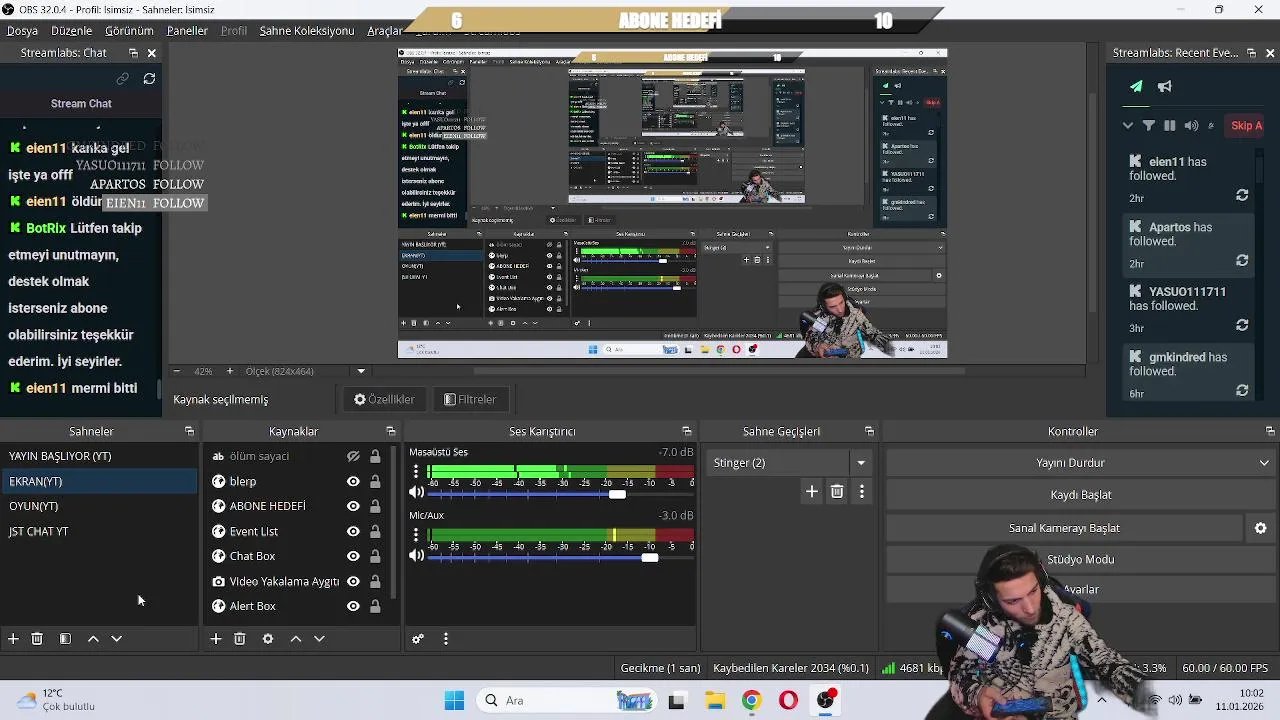
Task: Open the Araçlar menu
Action: pyautogui.click(x=385, y=31)
